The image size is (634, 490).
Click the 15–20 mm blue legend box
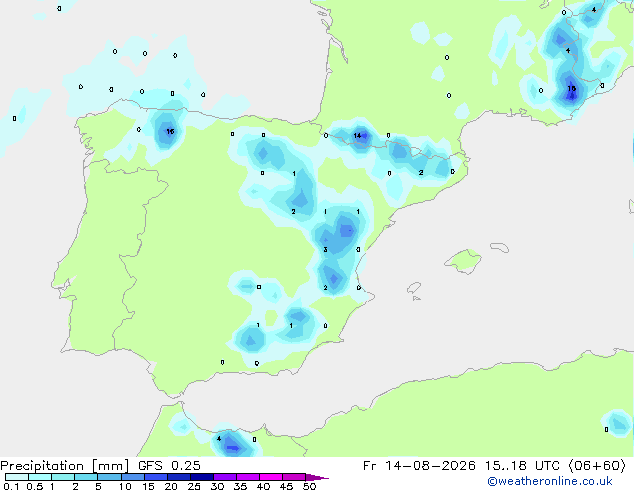click(155, 477)
